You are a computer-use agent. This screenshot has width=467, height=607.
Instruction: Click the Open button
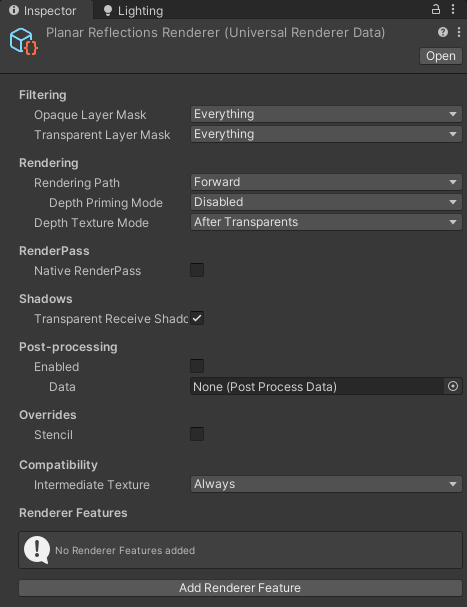(441, 56)
